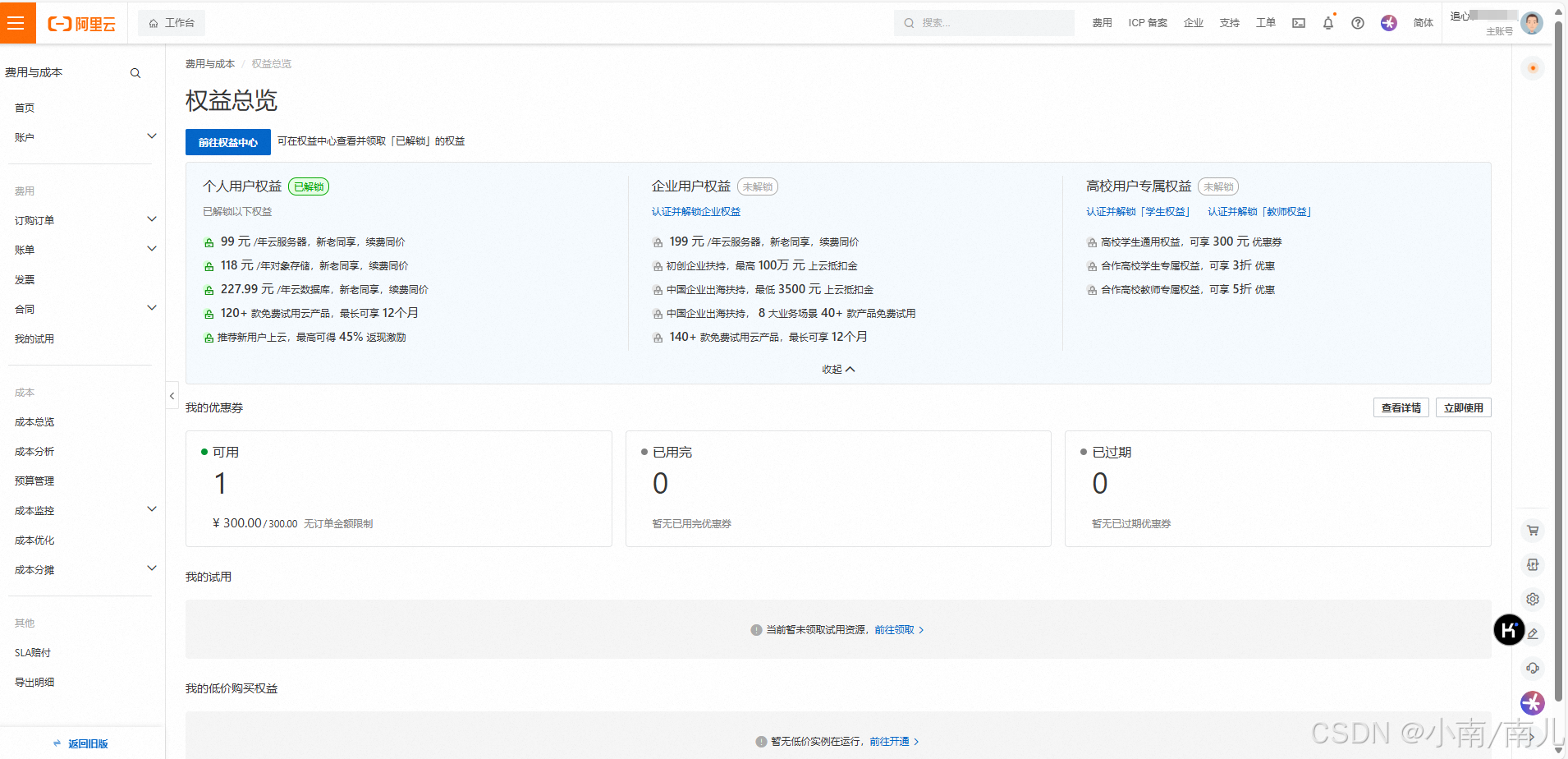Image resolution: width=1568 pixels, height=759 pixels.
Task: Click the 查看详情 button
Action: (x=1401, y=407)
